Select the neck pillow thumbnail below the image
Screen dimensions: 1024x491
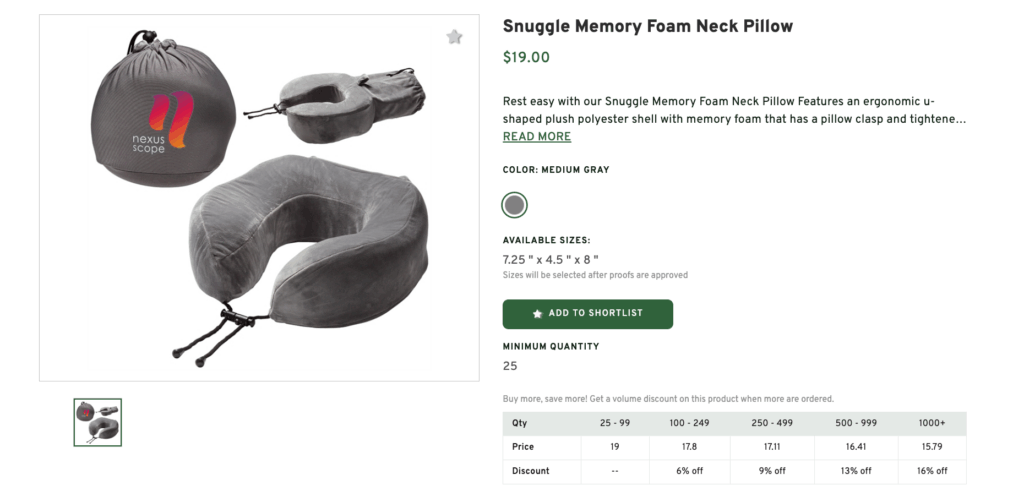(98, 421)
